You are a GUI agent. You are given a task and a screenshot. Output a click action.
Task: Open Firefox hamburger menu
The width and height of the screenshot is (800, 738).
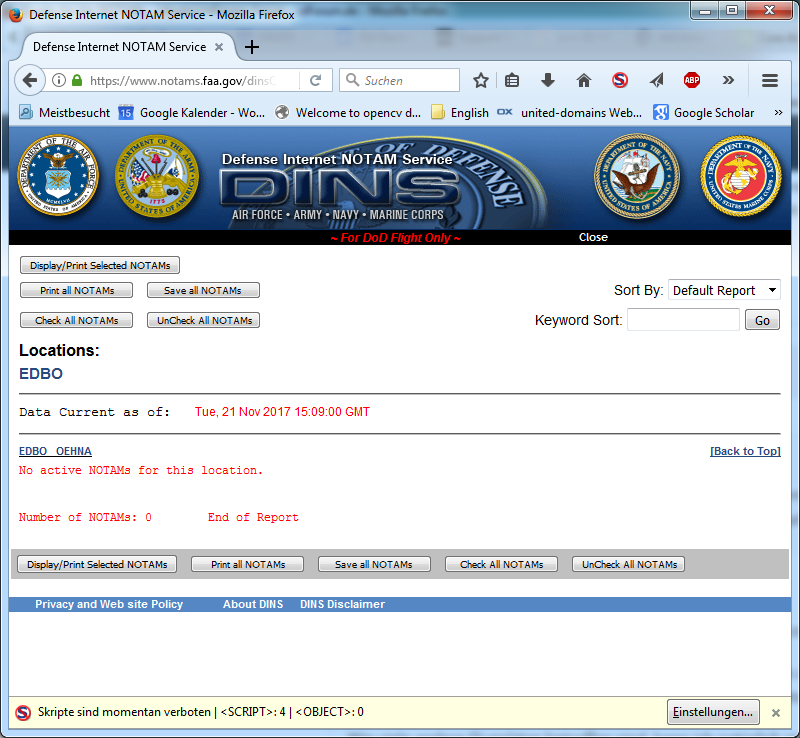tap(770, 80)
